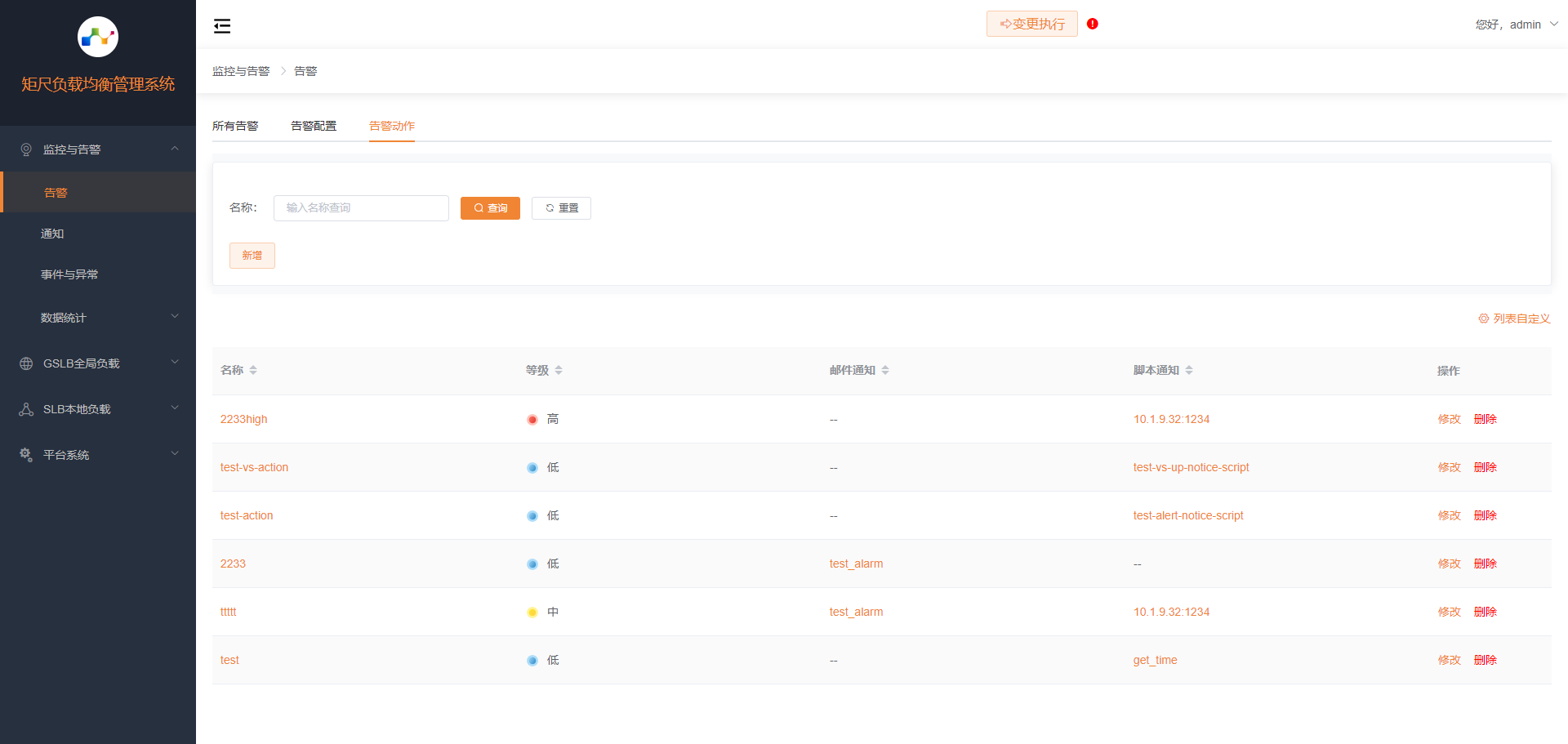Switch to the 告警配置 tab
The height and width of the screenshot is (744, 1568).
tap(314, 126)
